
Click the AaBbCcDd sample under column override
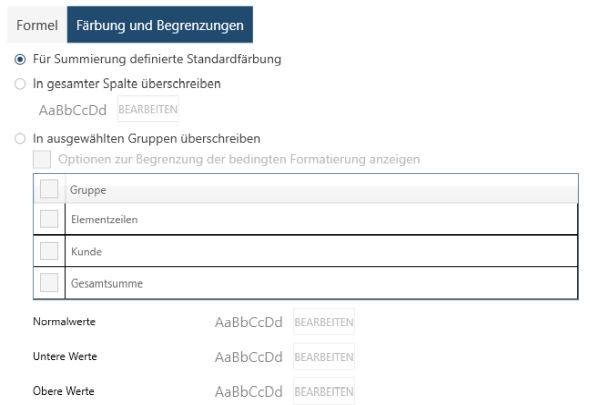coord(72,110)
